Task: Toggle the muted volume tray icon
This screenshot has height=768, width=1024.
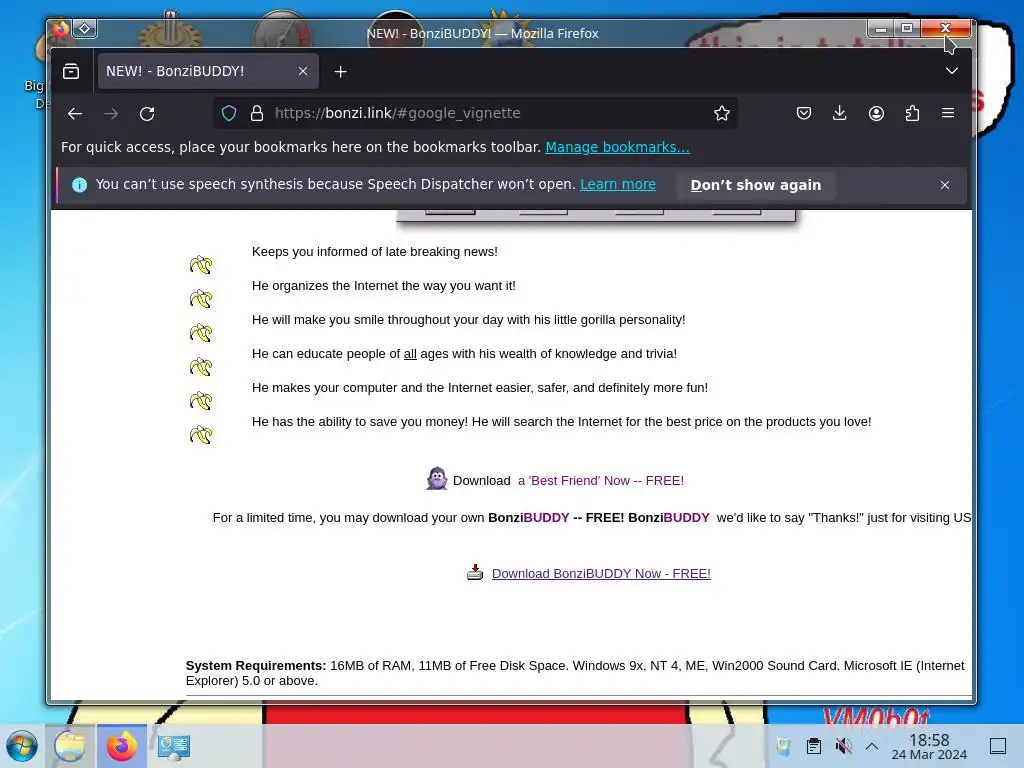Action: (x=843, y=746)
